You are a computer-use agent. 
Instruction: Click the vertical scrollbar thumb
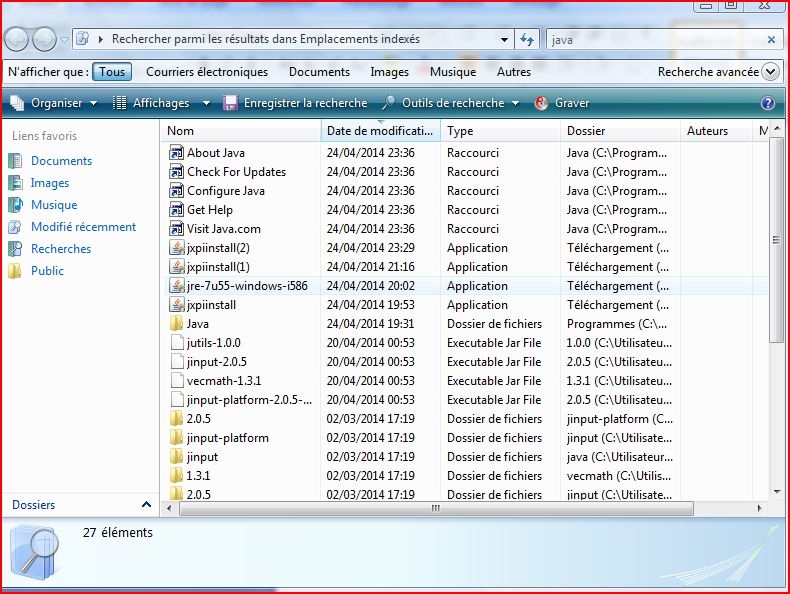pos(776,240)
